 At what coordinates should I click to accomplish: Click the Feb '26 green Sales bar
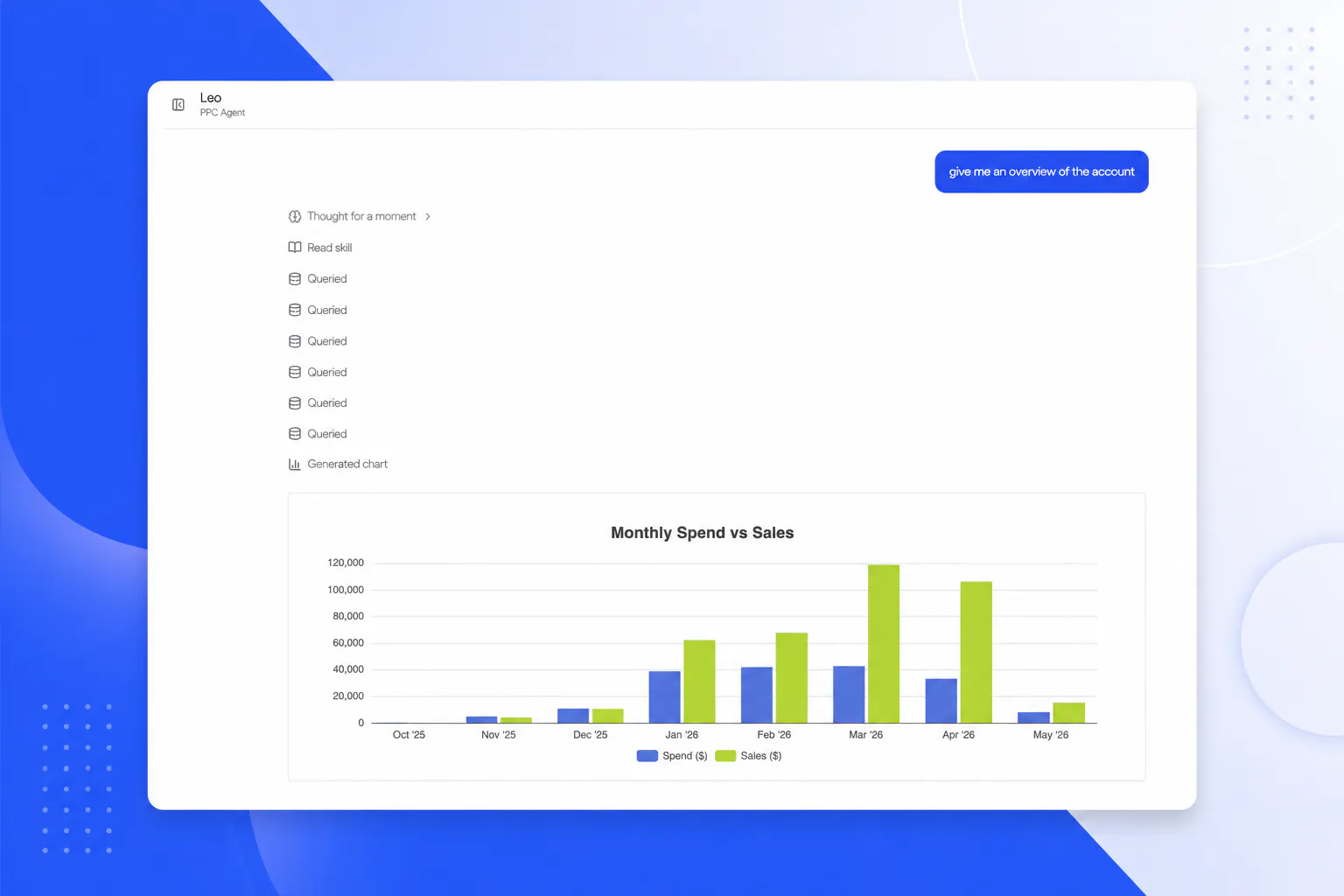[x=792, y=678]
